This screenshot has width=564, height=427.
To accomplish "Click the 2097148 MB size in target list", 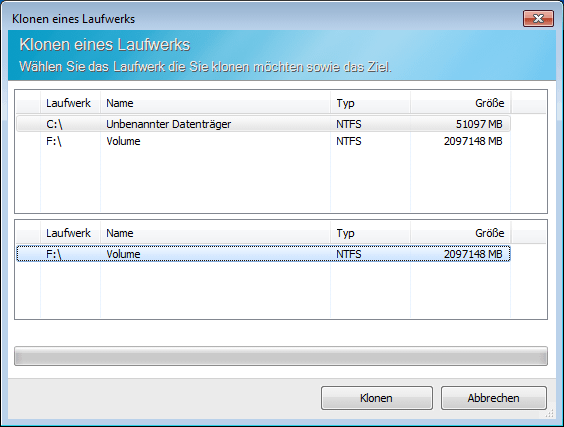I will 473,254.
